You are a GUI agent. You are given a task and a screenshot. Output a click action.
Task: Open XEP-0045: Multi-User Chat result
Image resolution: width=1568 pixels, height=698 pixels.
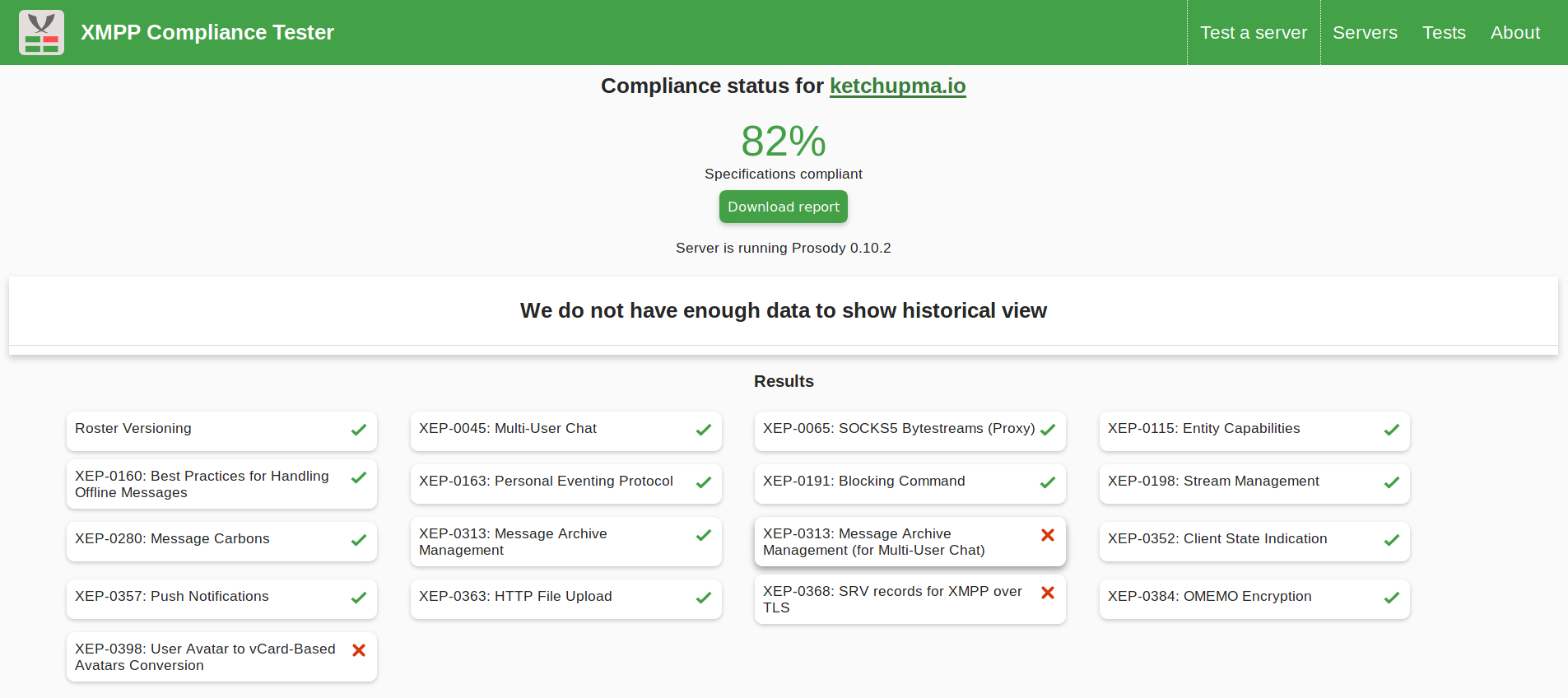565,431
